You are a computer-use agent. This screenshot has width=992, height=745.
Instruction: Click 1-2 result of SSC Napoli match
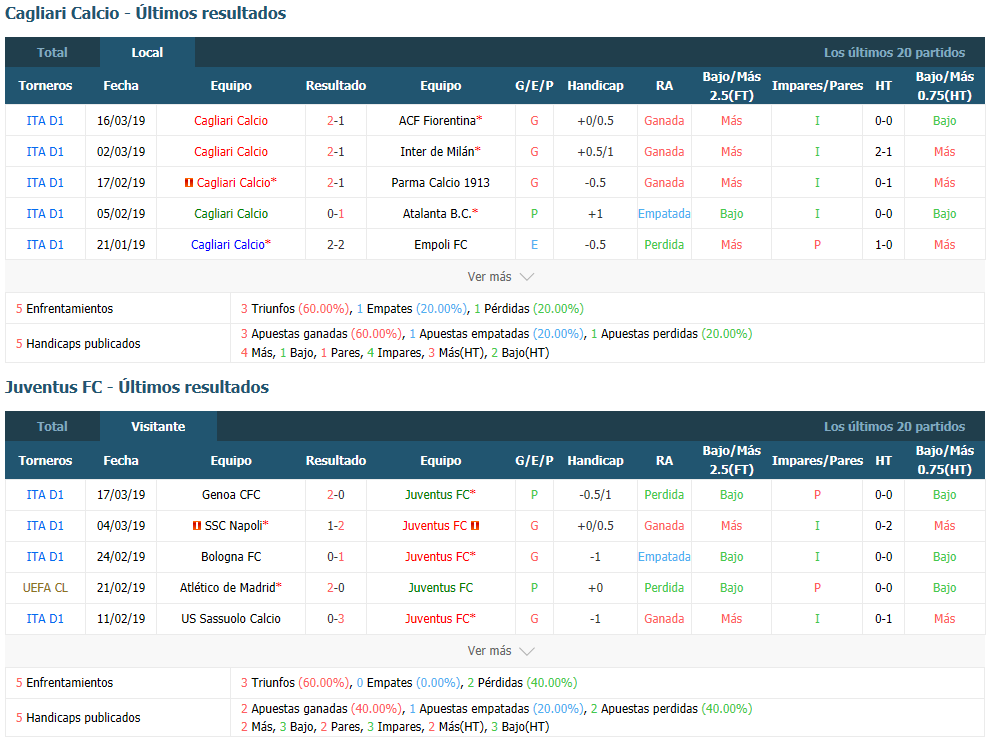tap(335, 526)
